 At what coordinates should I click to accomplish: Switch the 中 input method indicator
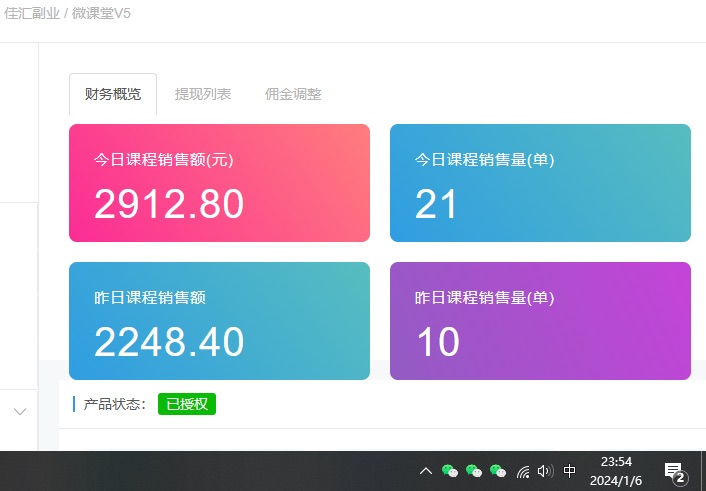coord(570,471)
